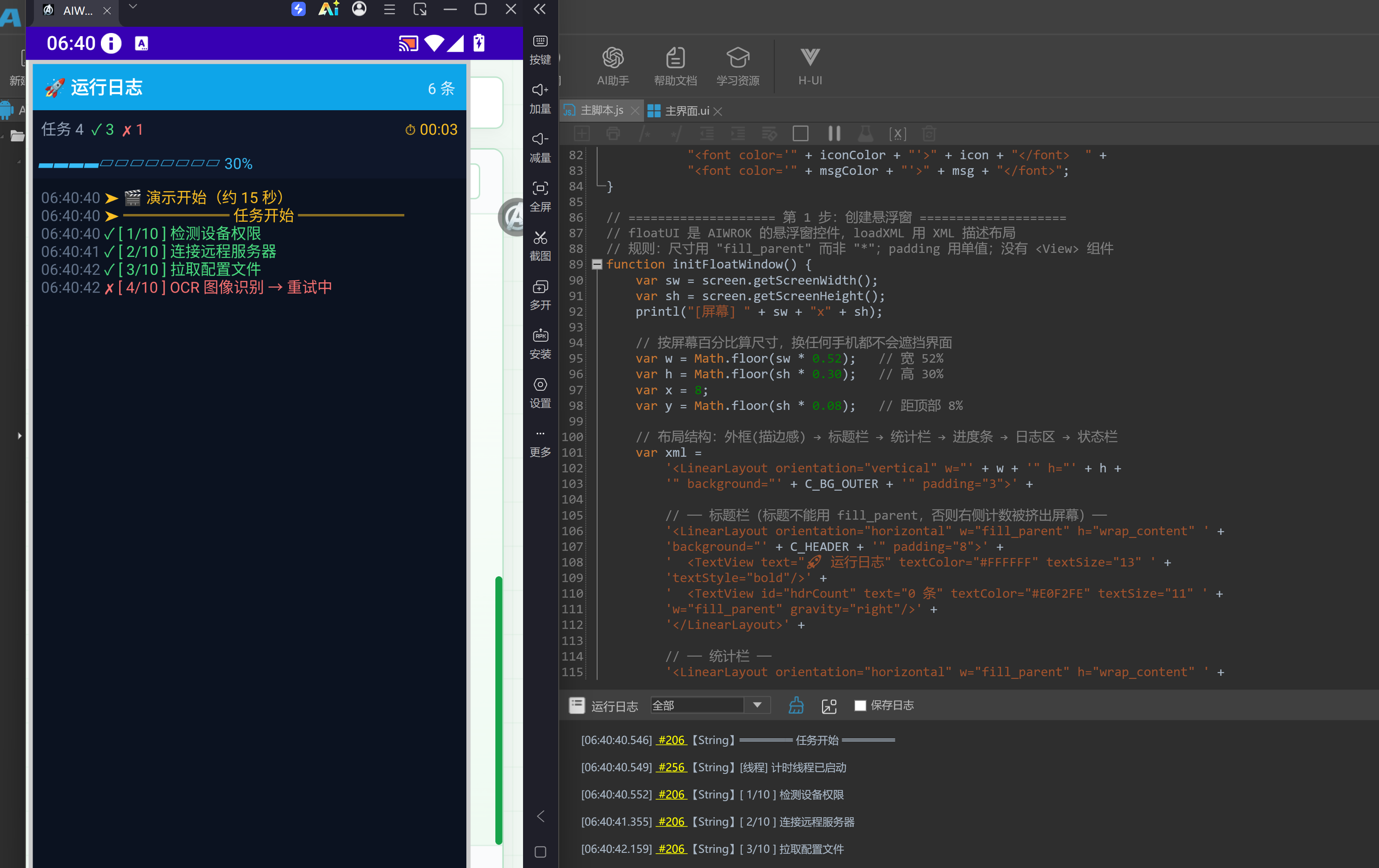Open 更多 more options in sidebar
This screenshot has height=868, width=1379.
[540, 442]
